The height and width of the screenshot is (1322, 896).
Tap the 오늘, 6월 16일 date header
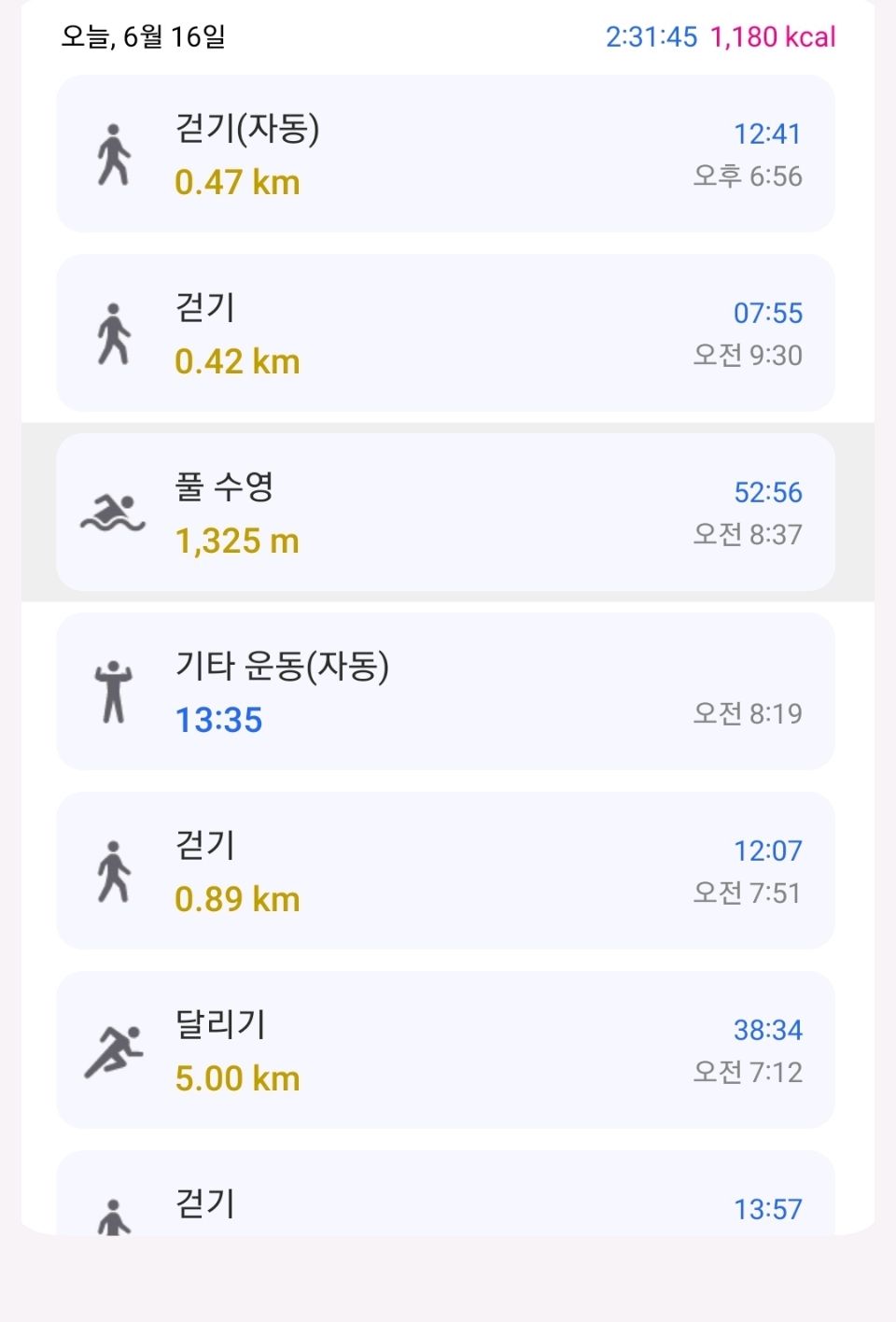click(144, 36)
